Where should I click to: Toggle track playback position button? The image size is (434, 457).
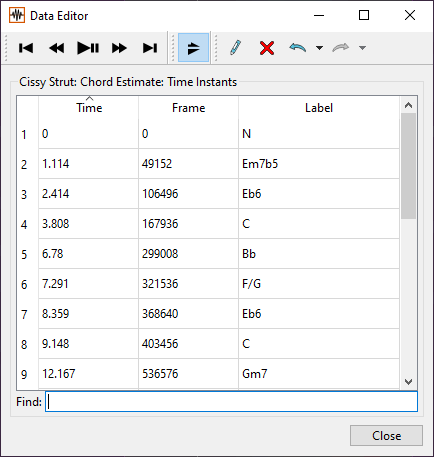(193, 48)
